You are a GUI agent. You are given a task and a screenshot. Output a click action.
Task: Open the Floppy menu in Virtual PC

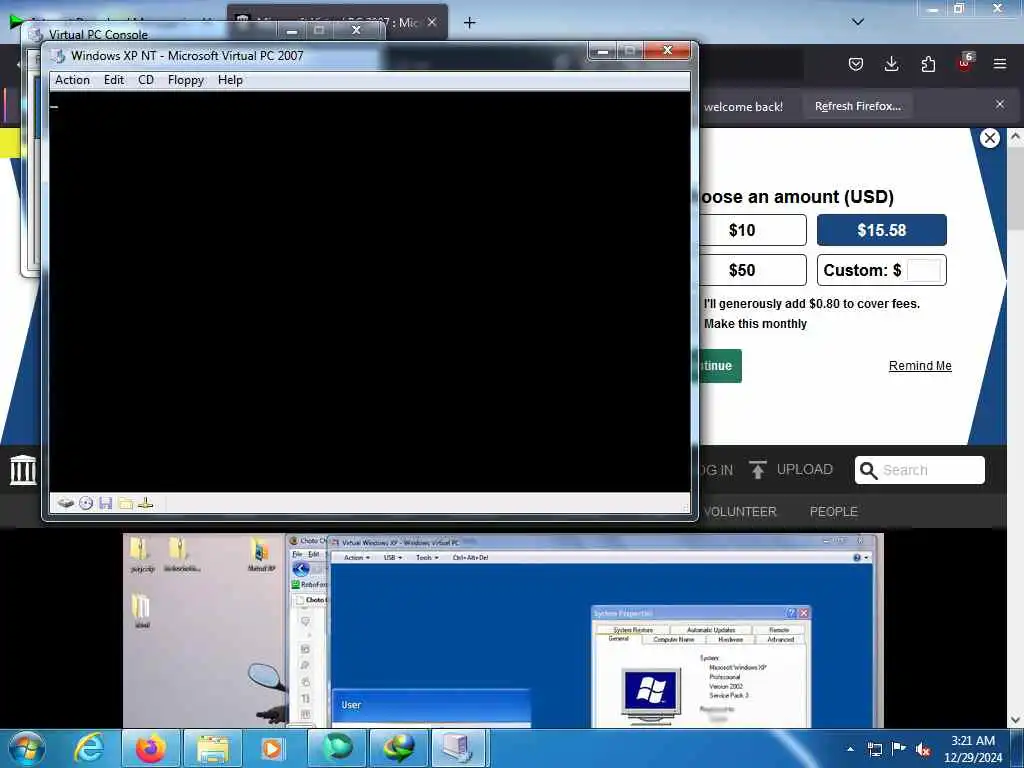pyautogui.click(x=185, y=80)
